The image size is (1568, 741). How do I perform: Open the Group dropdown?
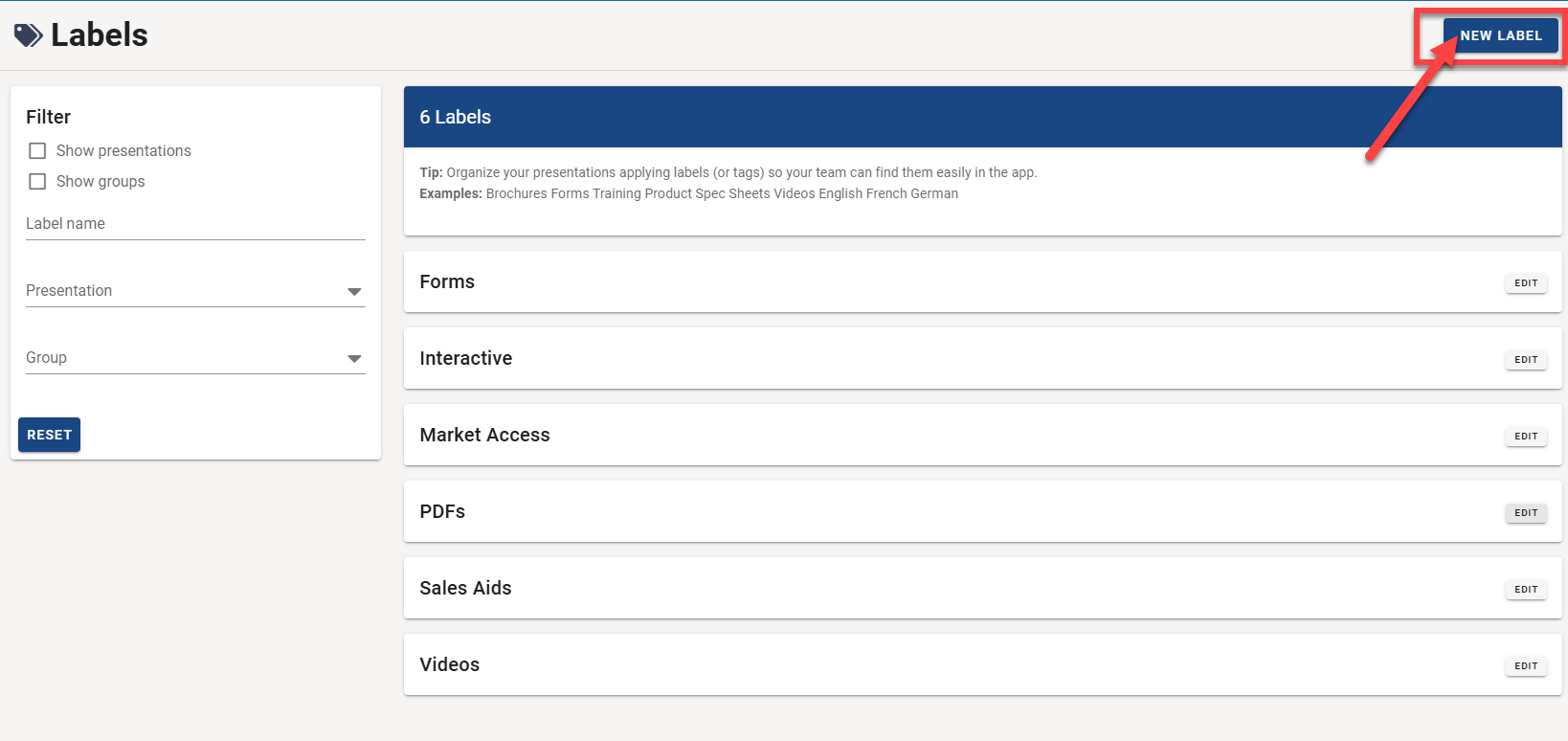click(x=195, y=358)
